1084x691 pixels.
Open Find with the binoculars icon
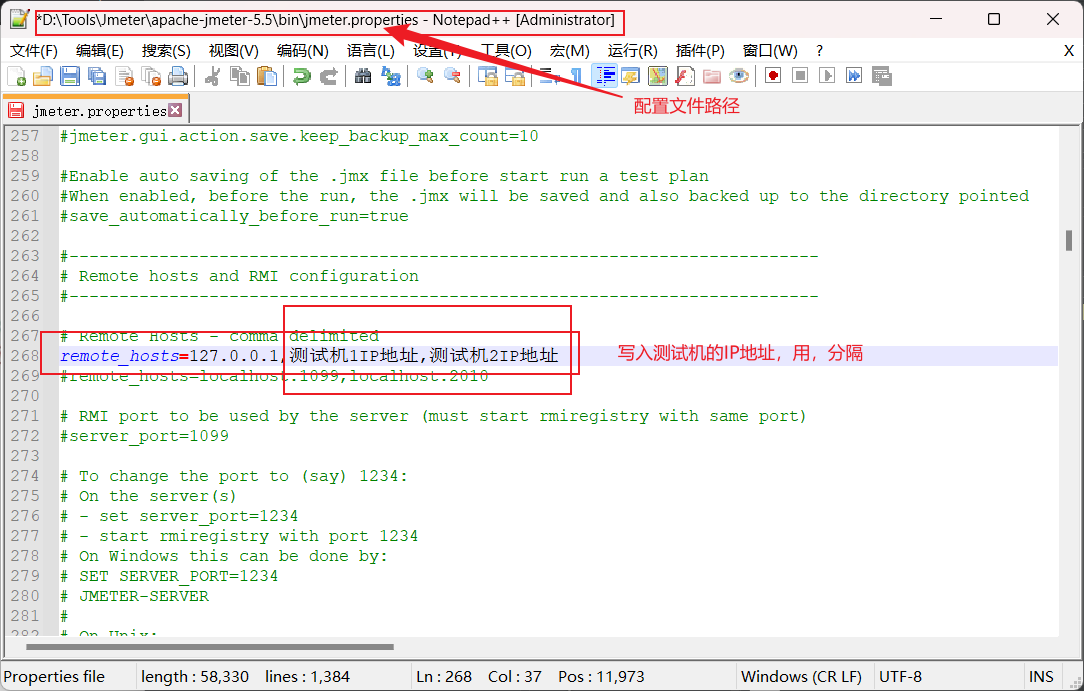click(363, 76)
